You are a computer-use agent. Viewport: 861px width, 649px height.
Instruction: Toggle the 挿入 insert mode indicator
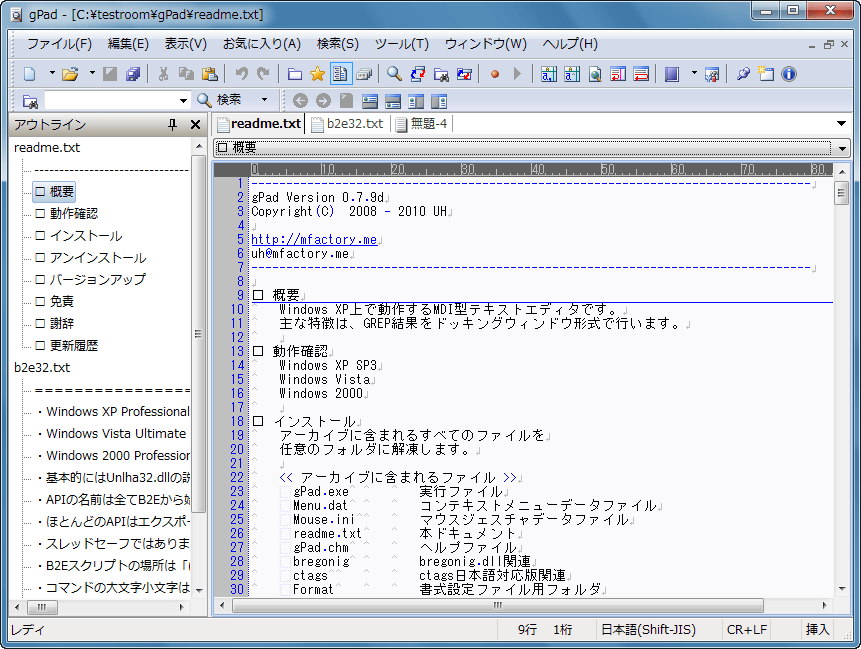(817, 629)
